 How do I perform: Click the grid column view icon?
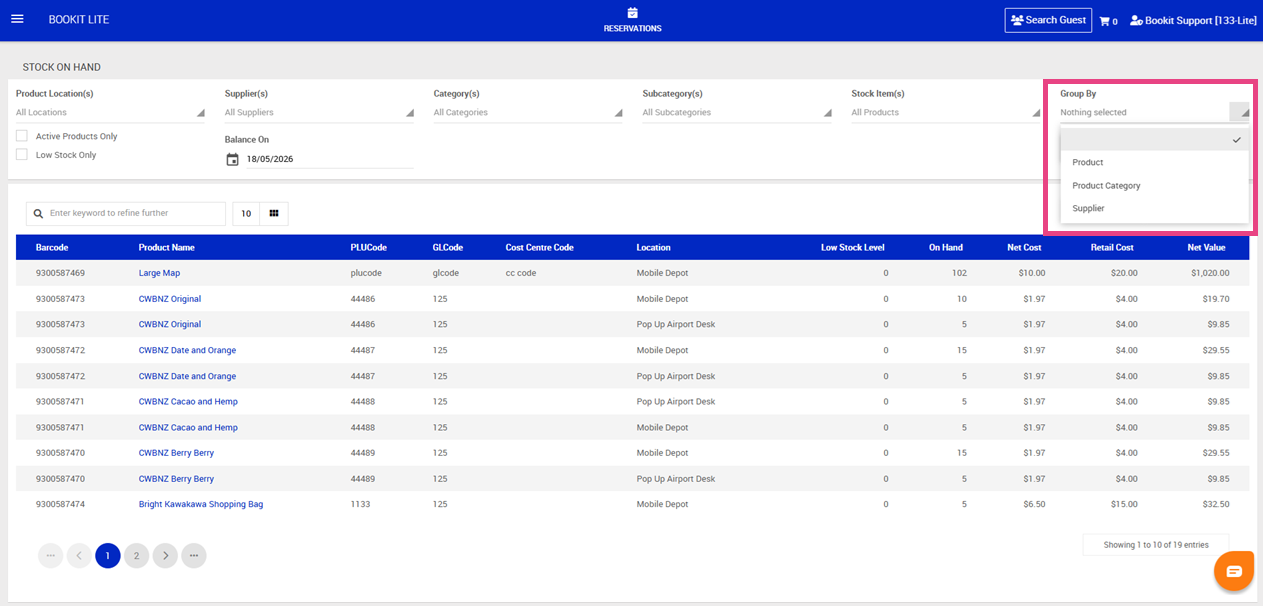click(x=274, y=213)
